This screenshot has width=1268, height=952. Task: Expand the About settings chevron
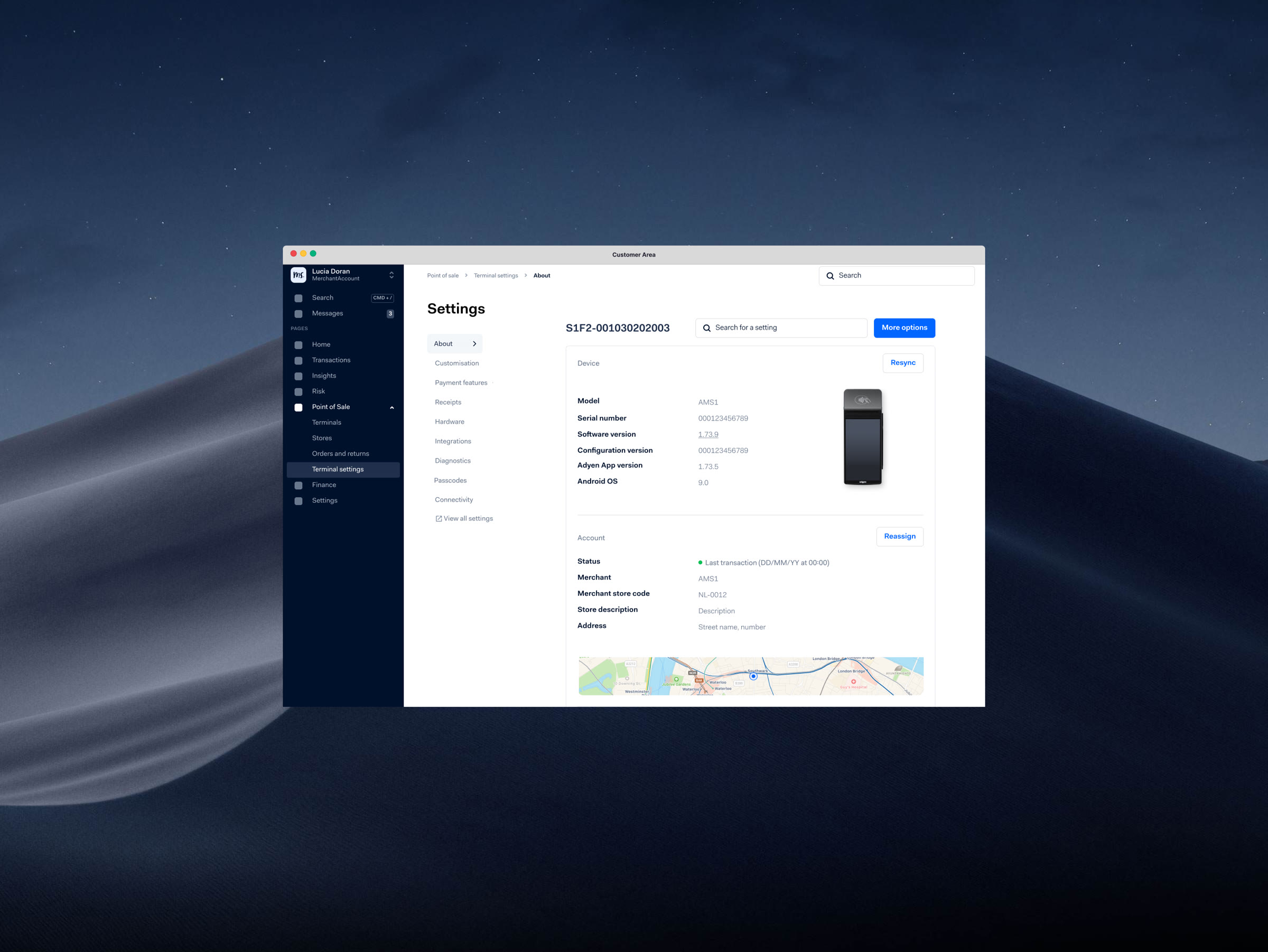[474, 344]
